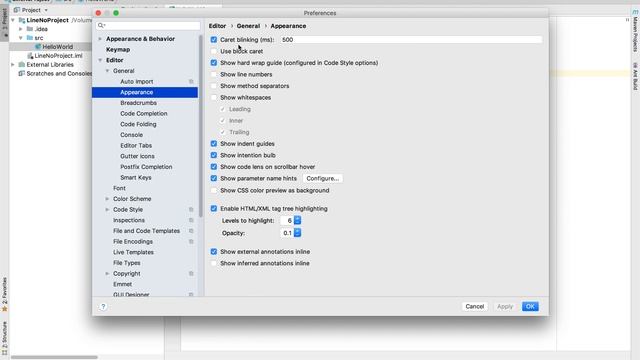
Task: Toggle Show code lens on scrollbar hover
Action: tap(214, 167)
